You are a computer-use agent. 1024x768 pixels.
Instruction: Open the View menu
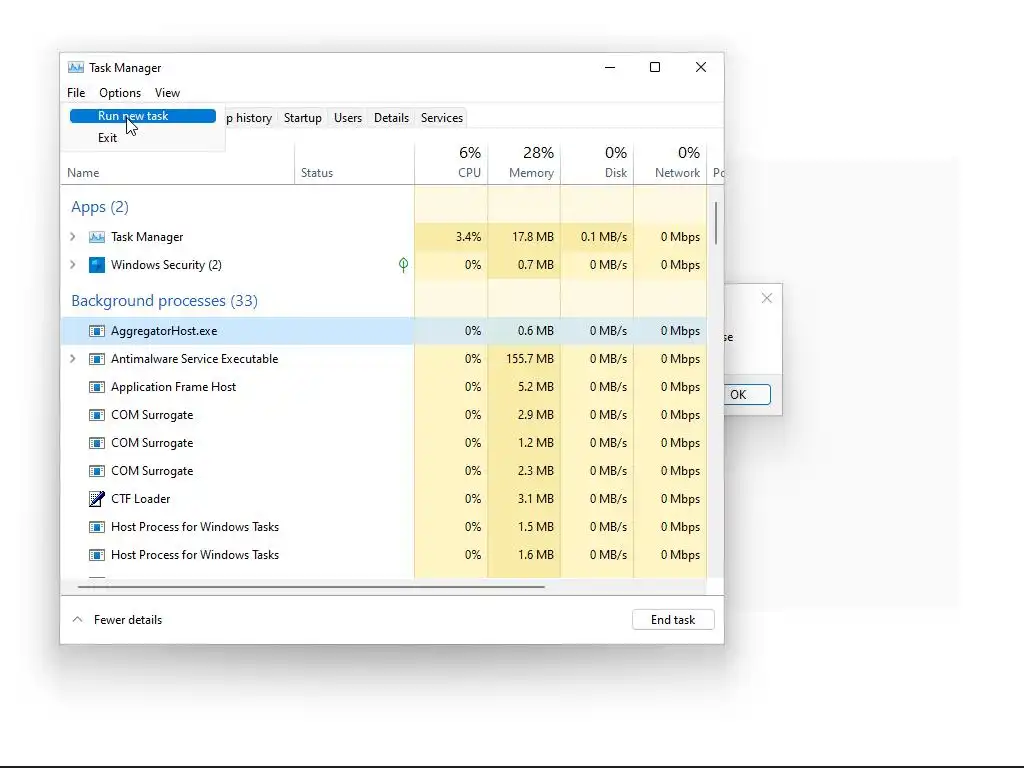click(167, 93)
